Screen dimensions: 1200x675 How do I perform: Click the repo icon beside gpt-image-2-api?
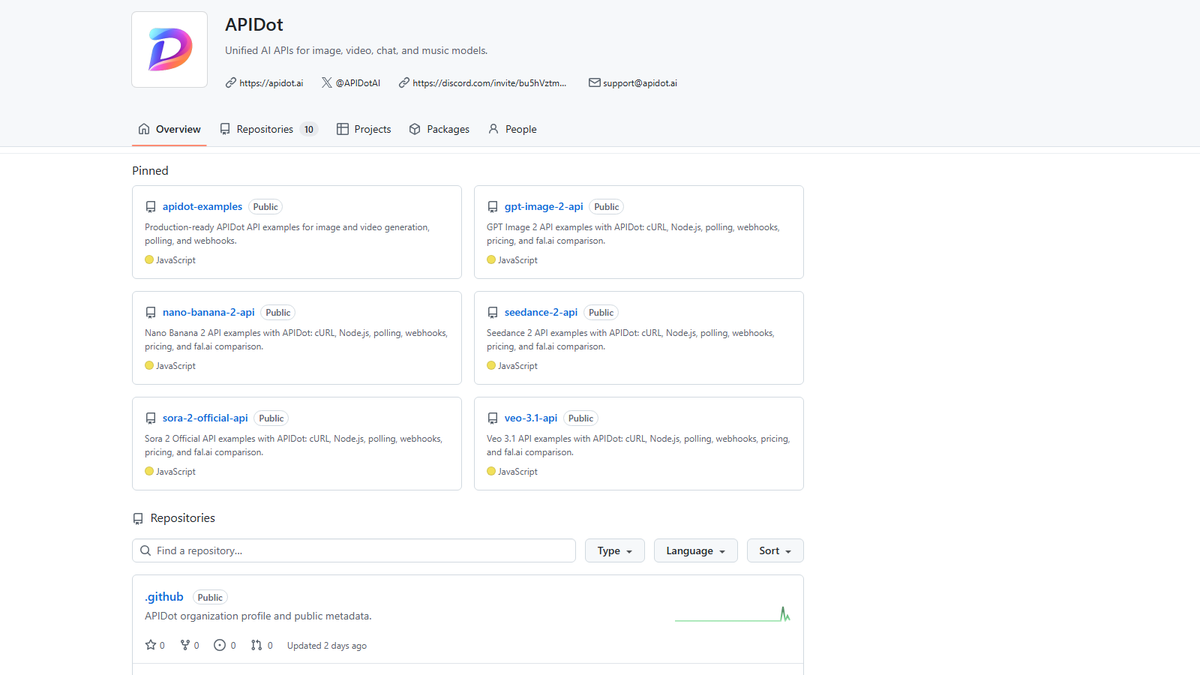(493, 207)
